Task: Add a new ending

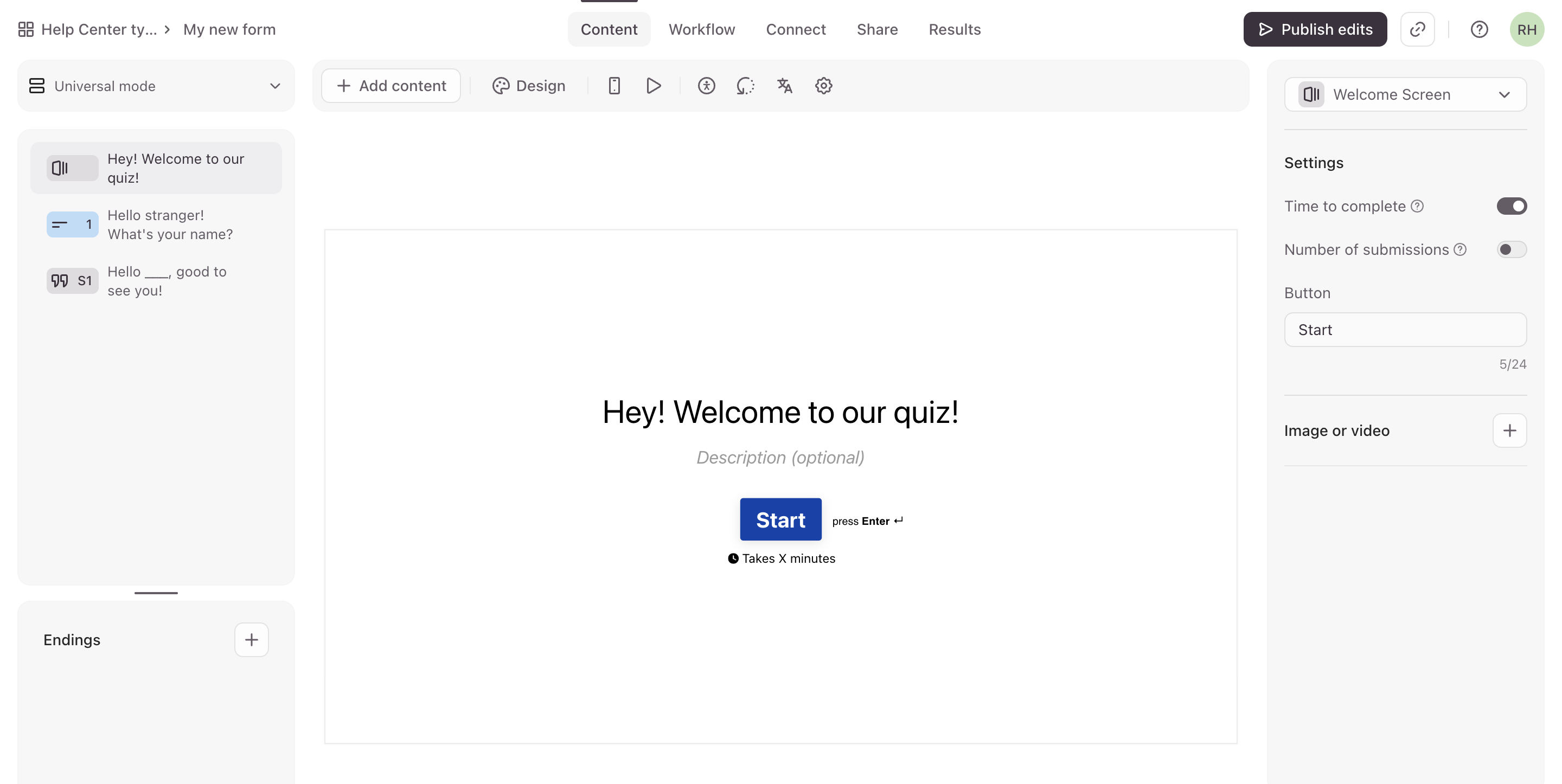Action: [x=252, y=640]
